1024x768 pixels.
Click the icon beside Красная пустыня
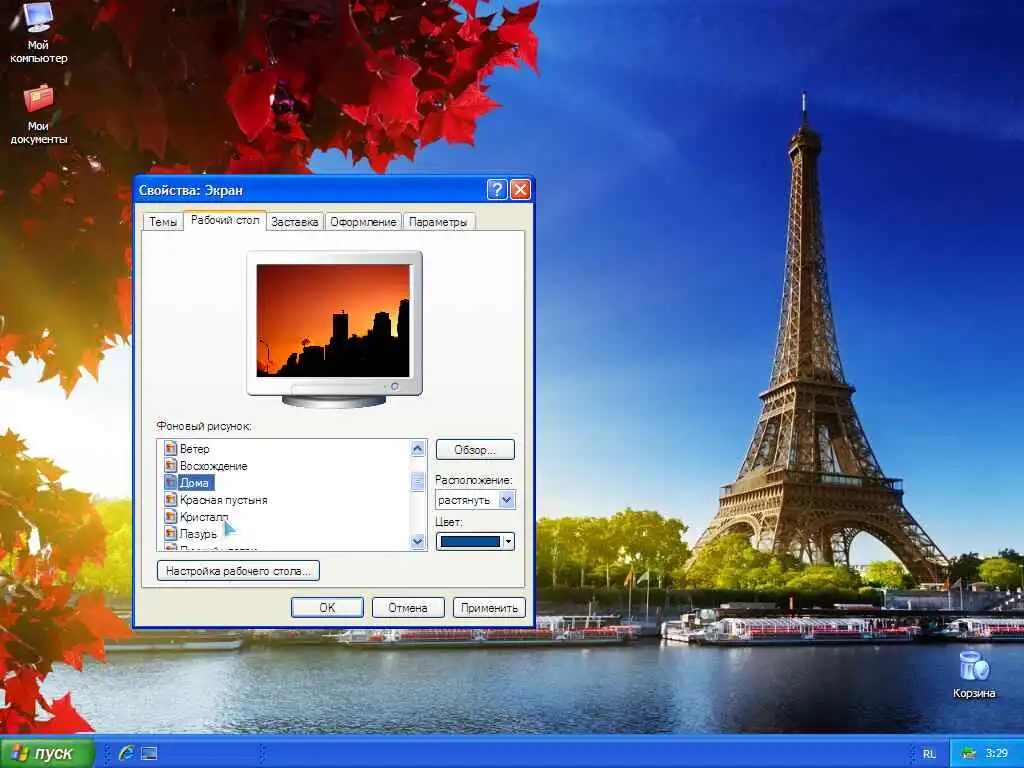tap(170, 500)
